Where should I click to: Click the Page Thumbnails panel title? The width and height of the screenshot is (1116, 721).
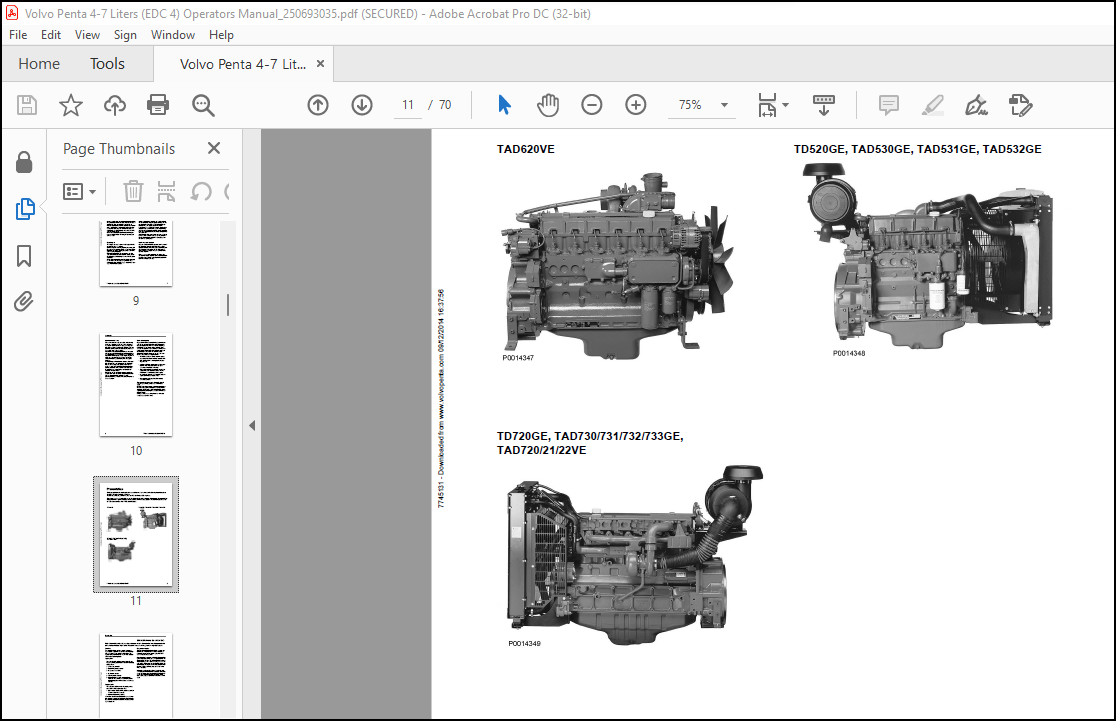coord(119,149)
